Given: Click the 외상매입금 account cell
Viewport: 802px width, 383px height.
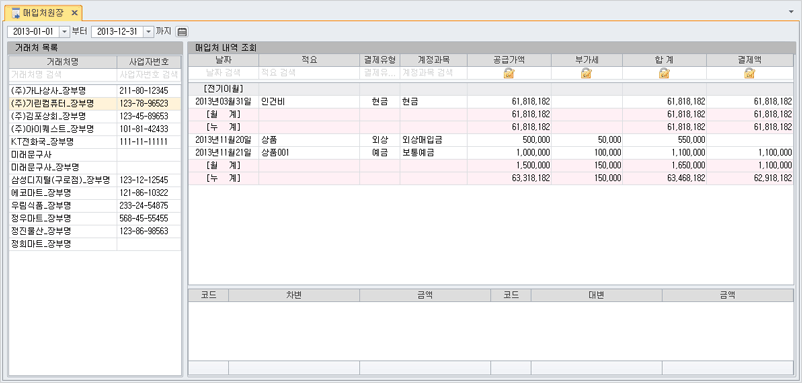Looking at the screenshot, I should (434, 140).
